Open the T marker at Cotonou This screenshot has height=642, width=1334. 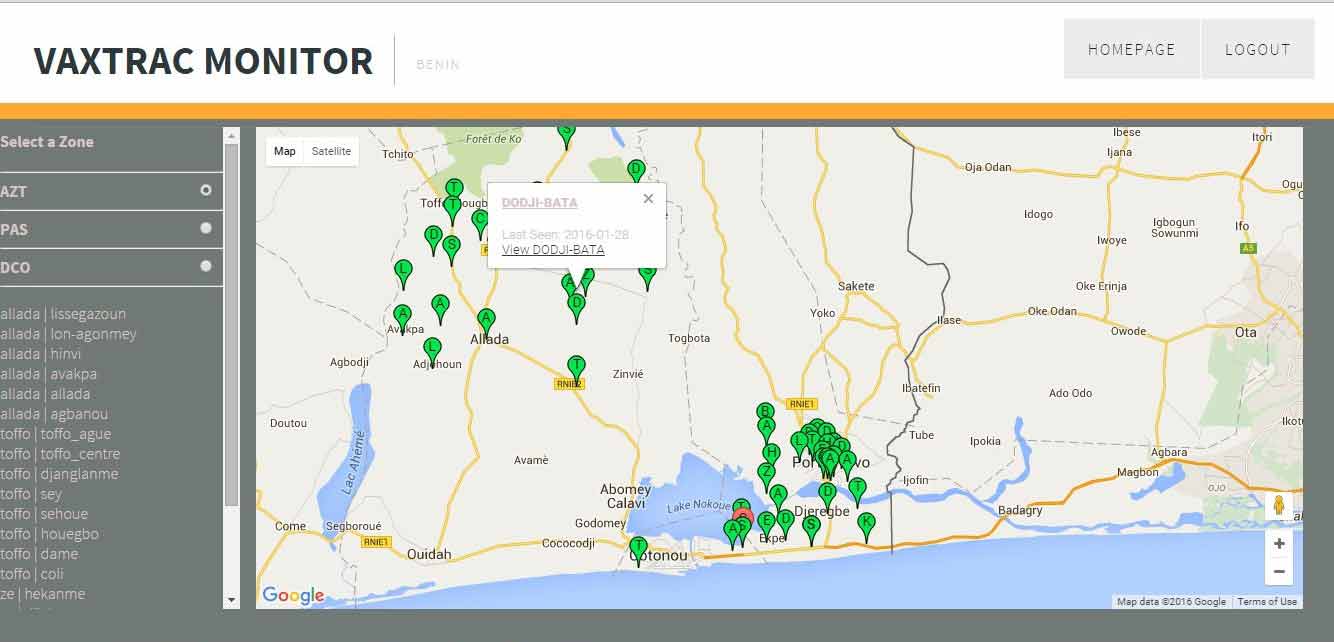click(638, 549)
